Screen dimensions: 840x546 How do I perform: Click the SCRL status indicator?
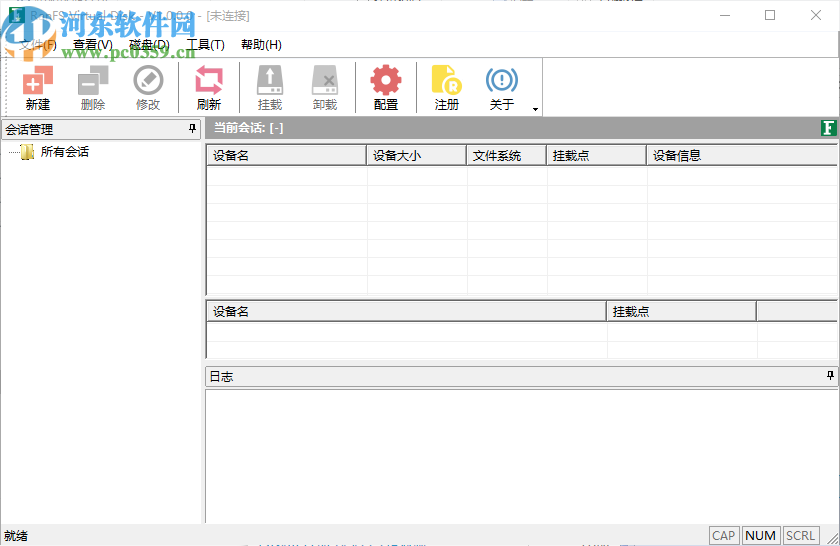click(801, 535)
